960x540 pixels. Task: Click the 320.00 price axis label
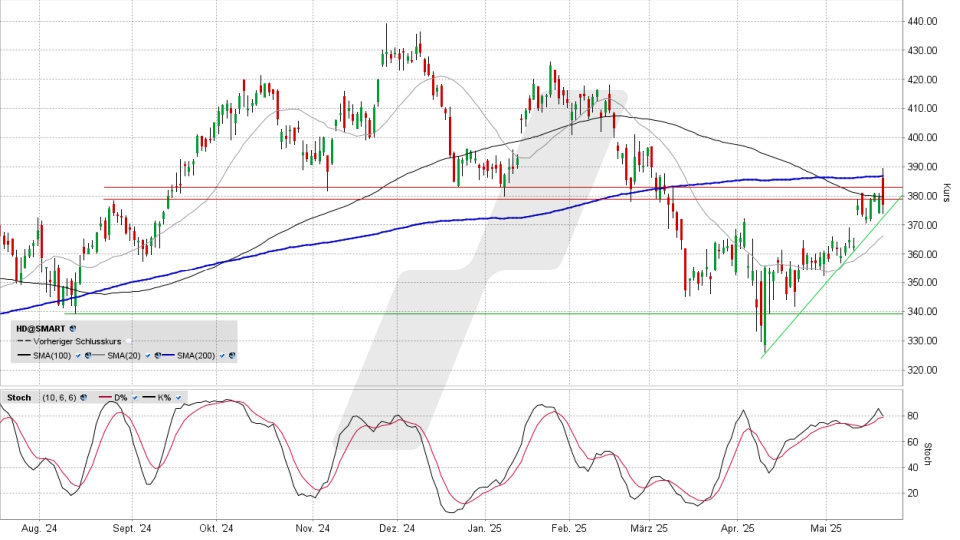[x=922, y=370]
